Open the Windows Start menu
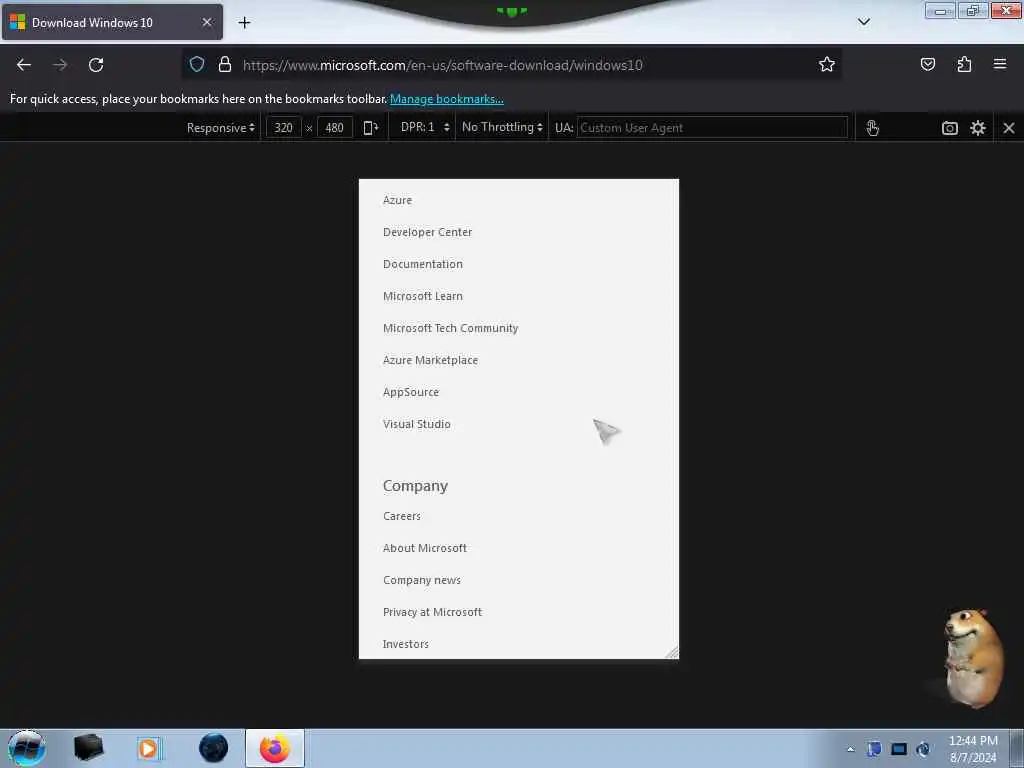Screen dimensions: 1024x768 point(27,748)
